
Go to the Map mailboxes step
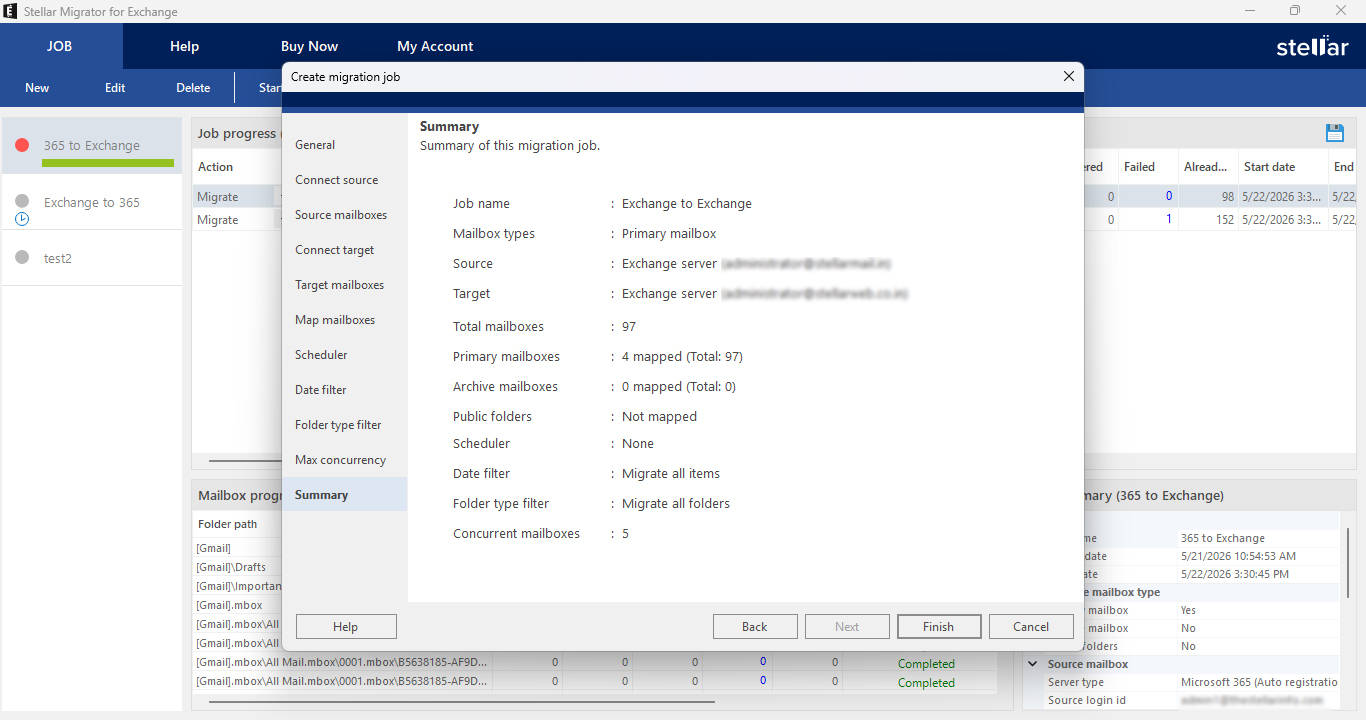(x=344, y=320)
